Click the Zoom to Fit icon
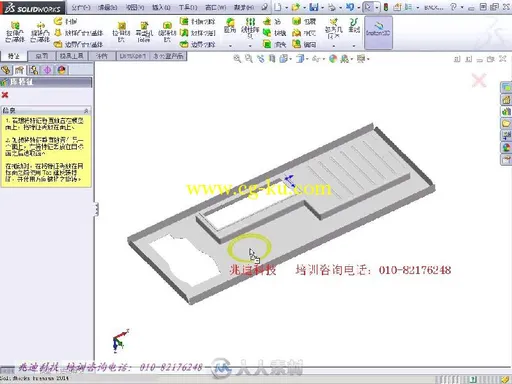This screenshot has width=512, height=384. click(x=237, y=59)
